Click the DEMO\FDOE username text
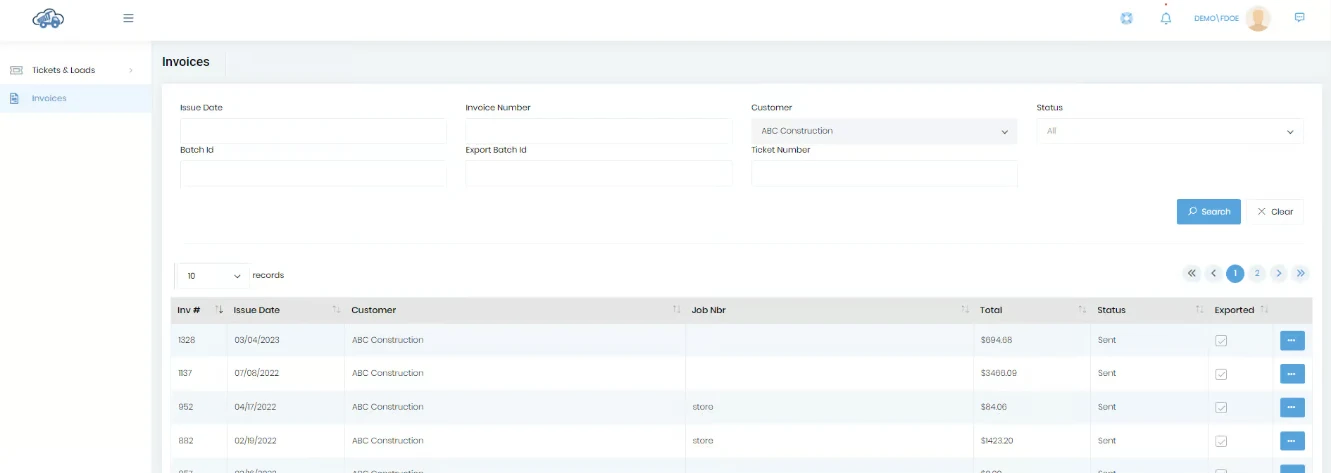 (1217, 18)
